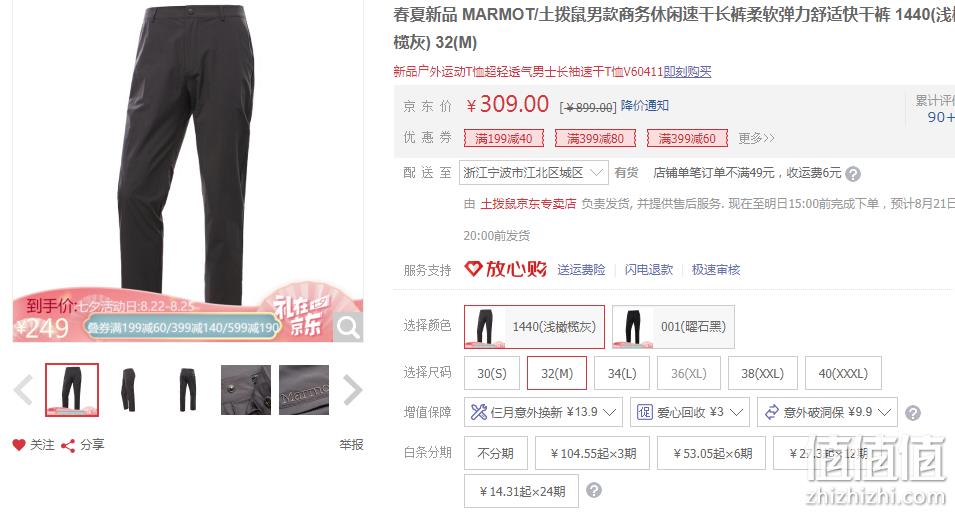Expand delivery address dropdown 浙江宁波市江北区
The image size is (955, 514).
[534, 173]
